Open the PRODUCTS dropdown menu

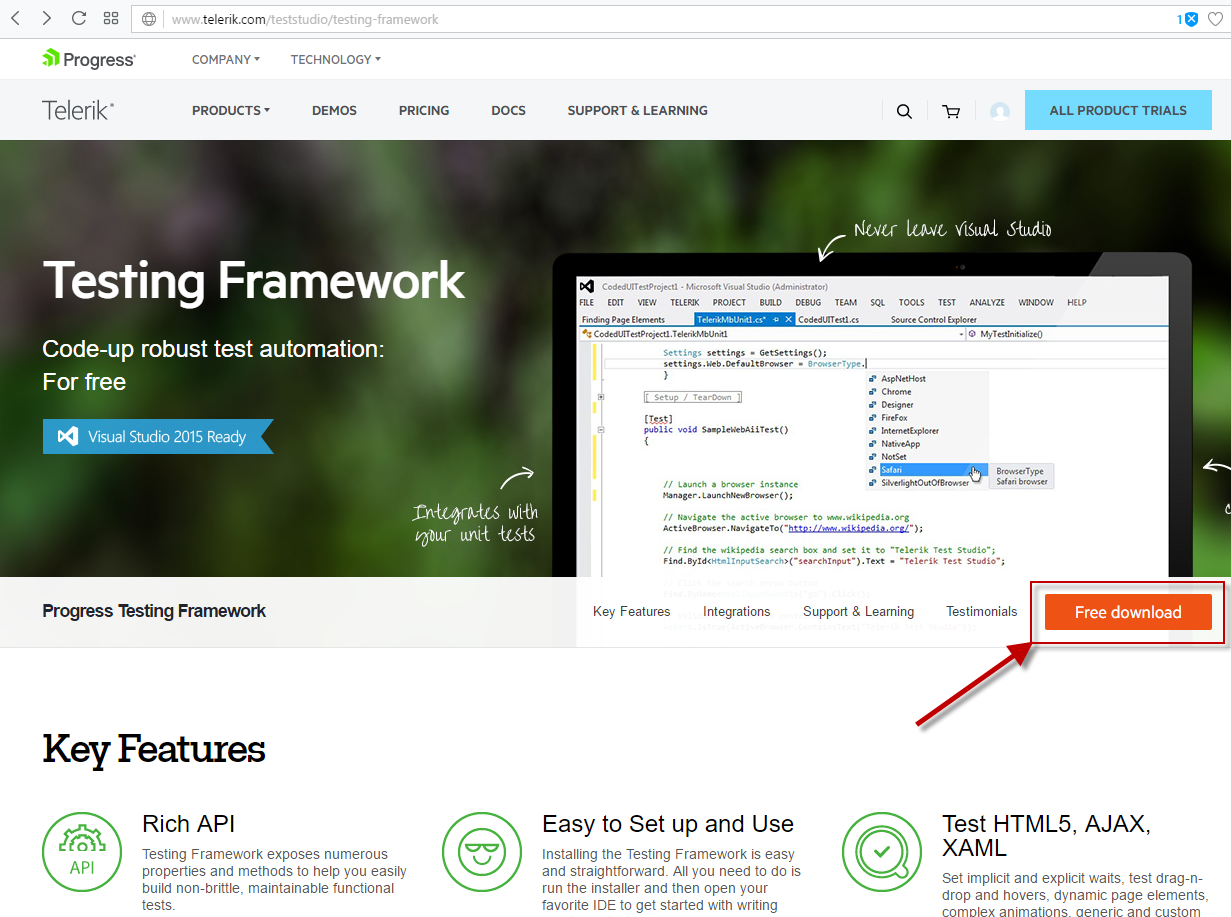point(230,111)
